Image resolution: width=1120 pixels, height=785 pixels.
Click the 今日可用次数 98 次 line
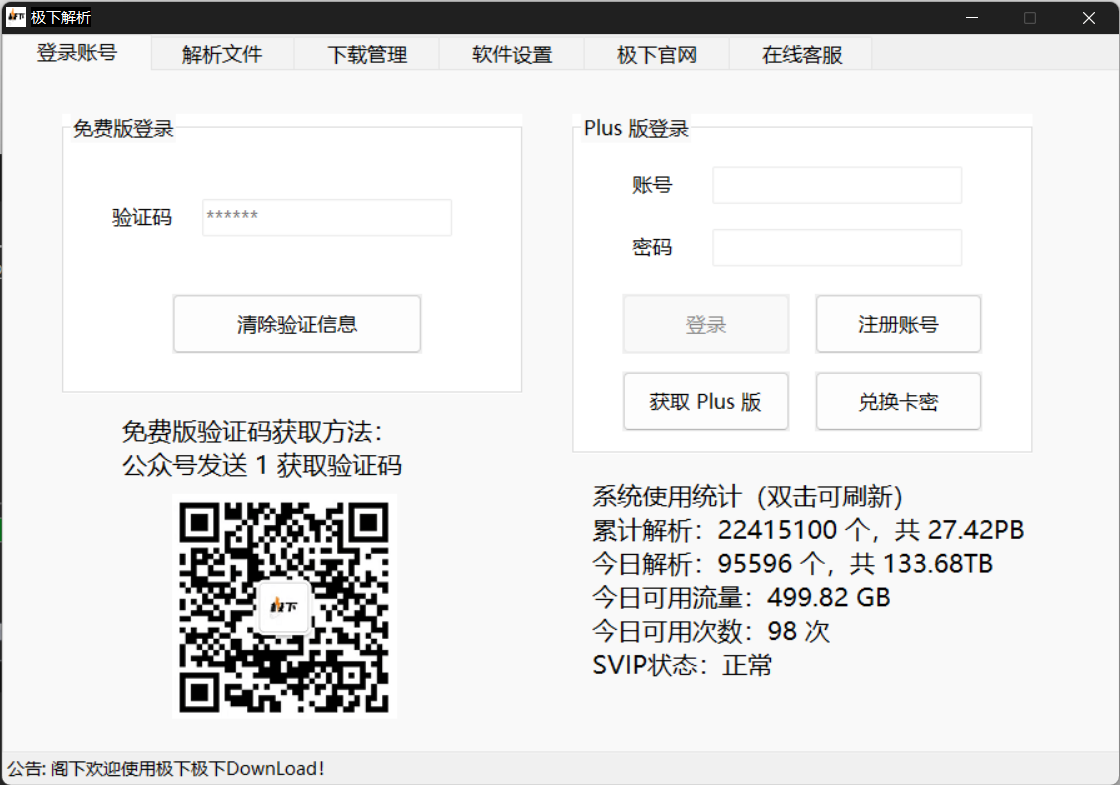pos(711,631)
